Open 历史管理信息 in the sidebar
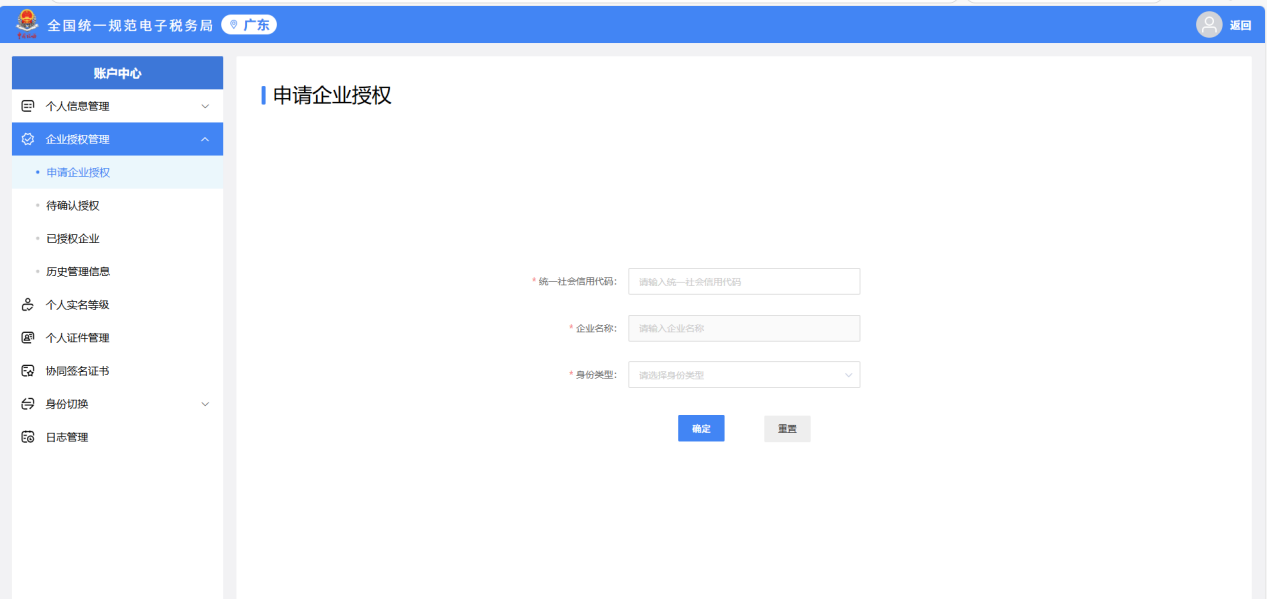 [78, 271]
